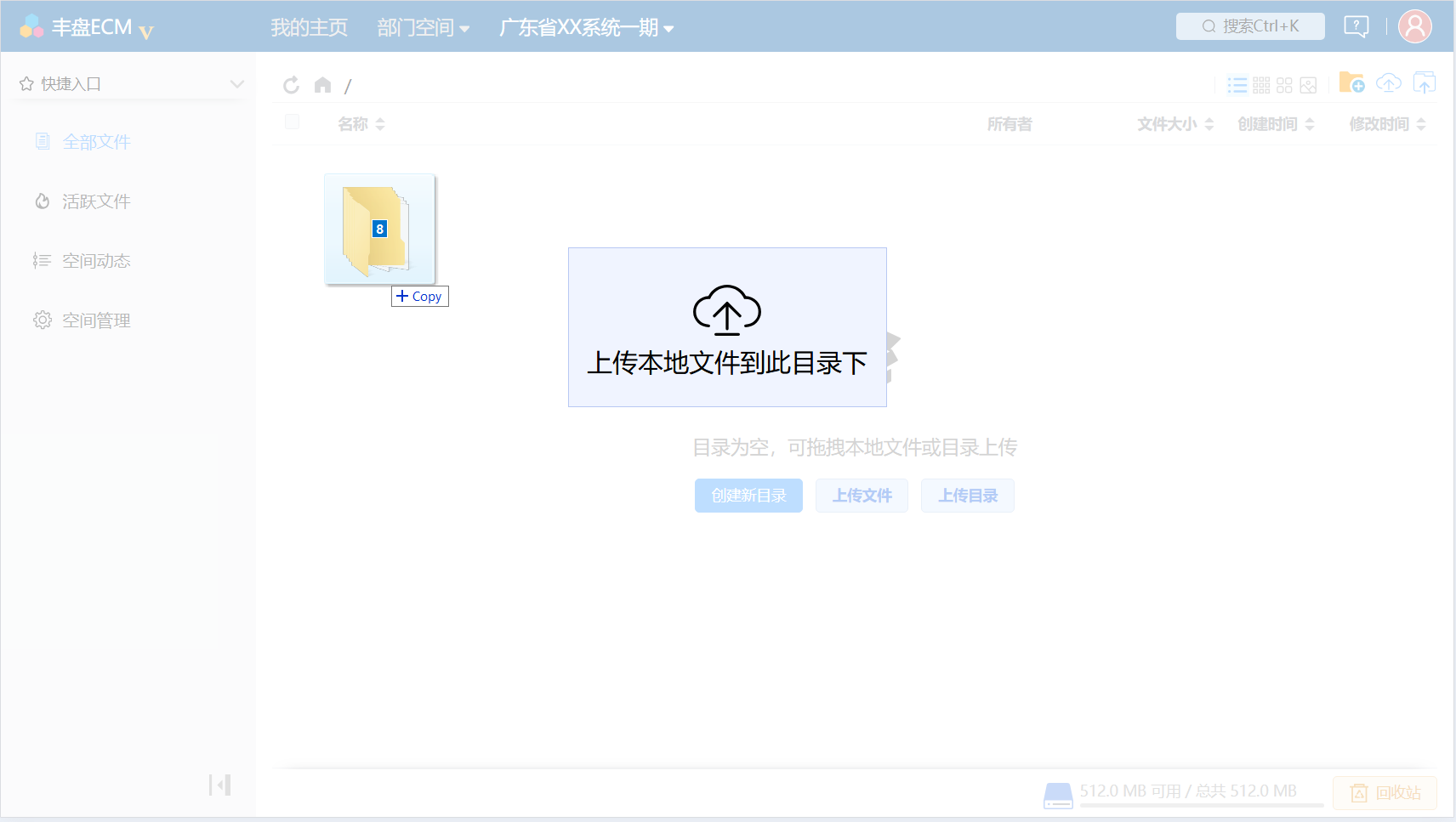This screenshot has width=1456, height=822.
Task: Click the 空间动态 list icon
Action: 43,260
